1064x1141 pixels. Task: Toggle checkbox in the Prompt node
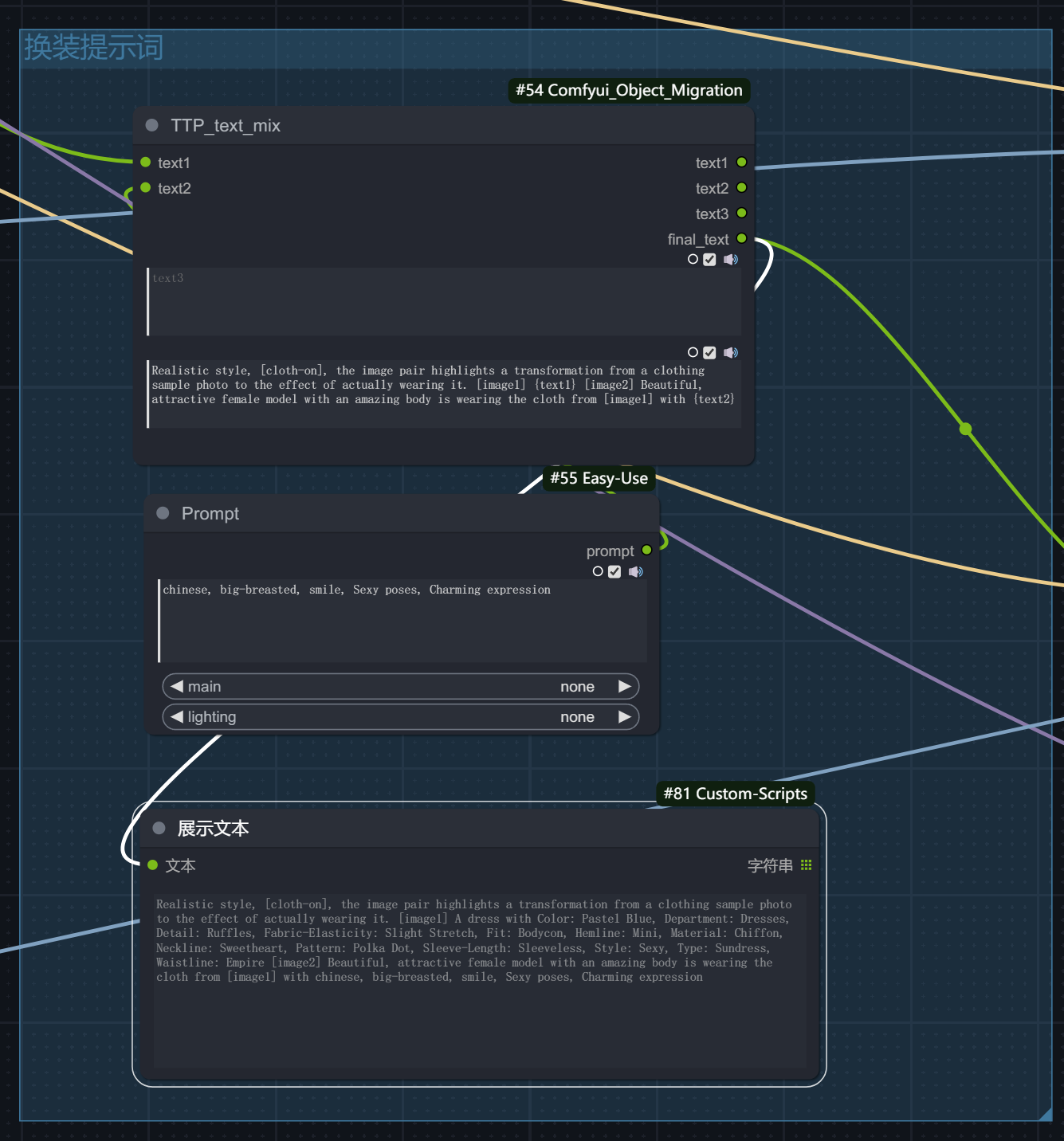(614, 571)
